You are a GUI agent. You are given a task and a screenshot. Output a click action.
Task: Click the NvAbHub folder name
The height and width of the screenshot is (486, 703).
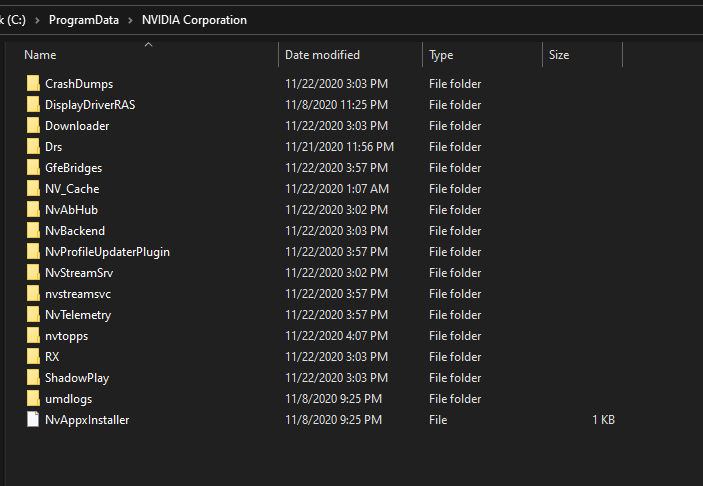tap(71, 210)
